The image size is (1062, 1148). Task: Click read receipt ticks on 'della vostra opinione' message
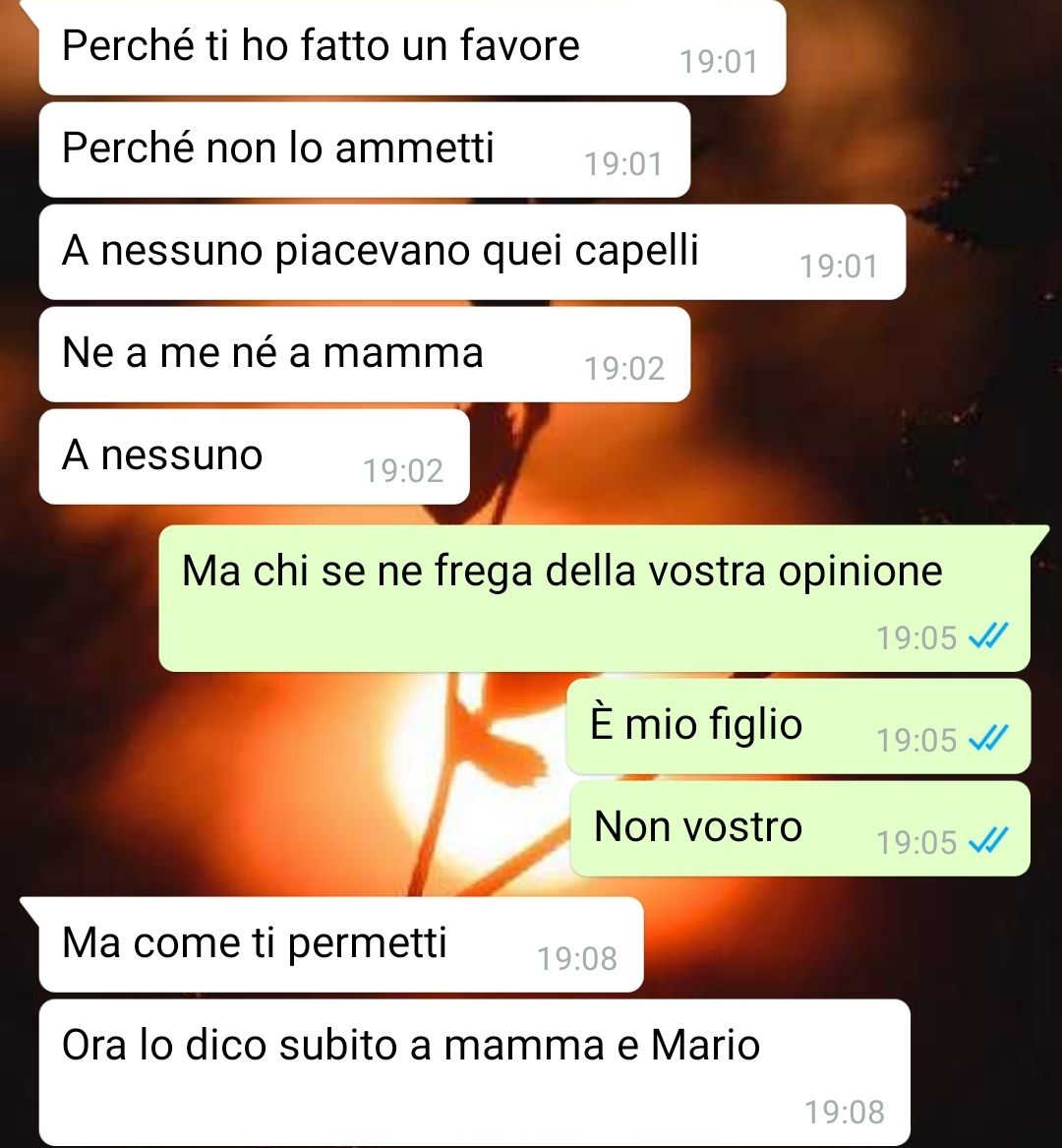coord(988,636)
